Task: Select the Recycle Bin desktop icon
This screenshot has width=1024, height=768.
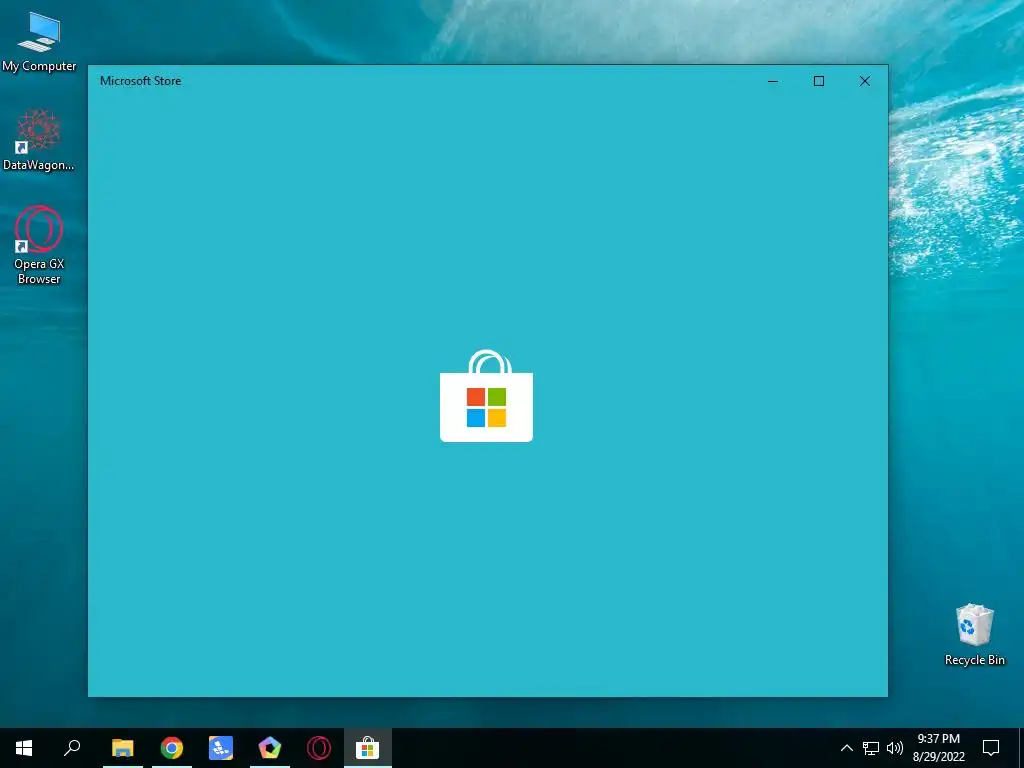Action: pos(974,635)
